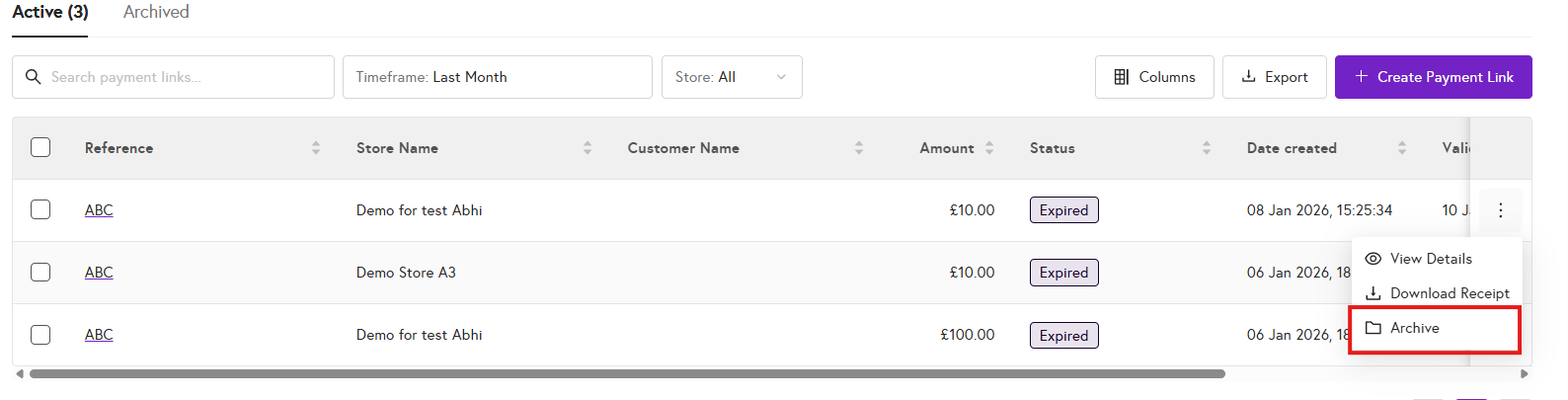Sort the Amount column using its arrows

989,148
